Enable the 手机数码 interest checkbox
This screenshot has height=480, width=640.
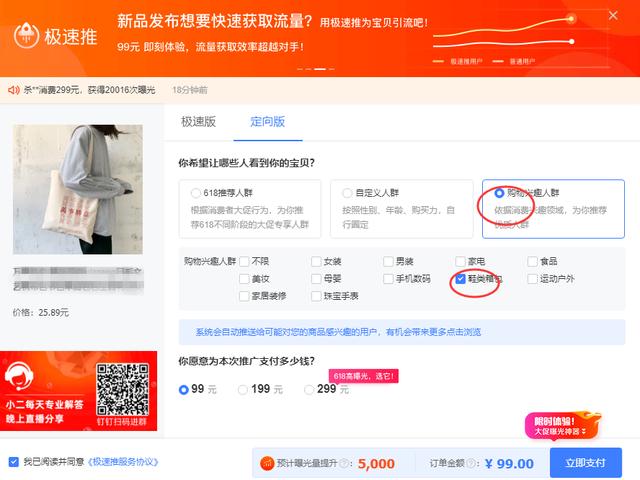click(388, 279)
